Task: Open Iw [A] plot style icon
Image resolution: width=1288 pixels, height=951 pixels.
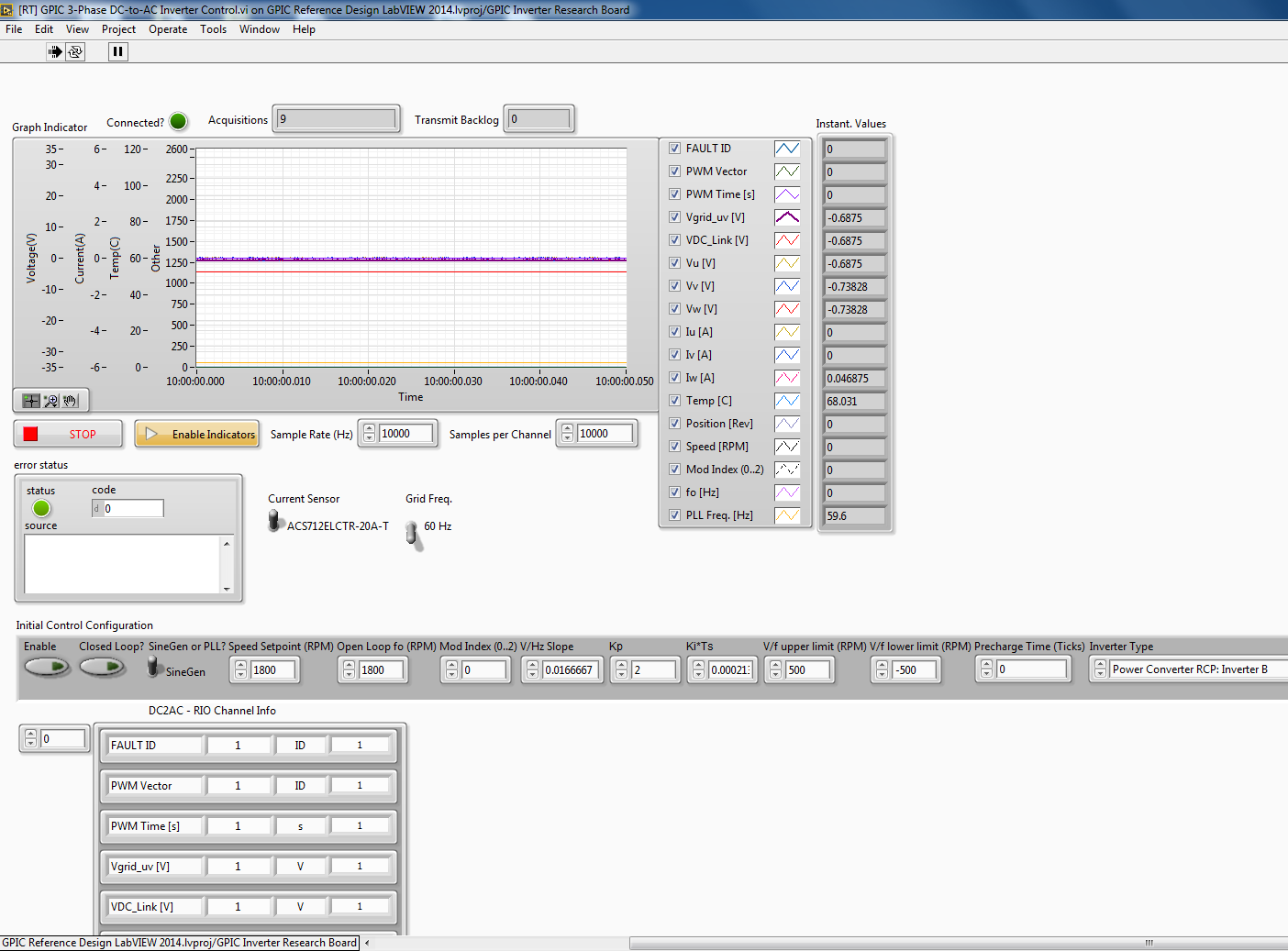Action: click(787, 378)
